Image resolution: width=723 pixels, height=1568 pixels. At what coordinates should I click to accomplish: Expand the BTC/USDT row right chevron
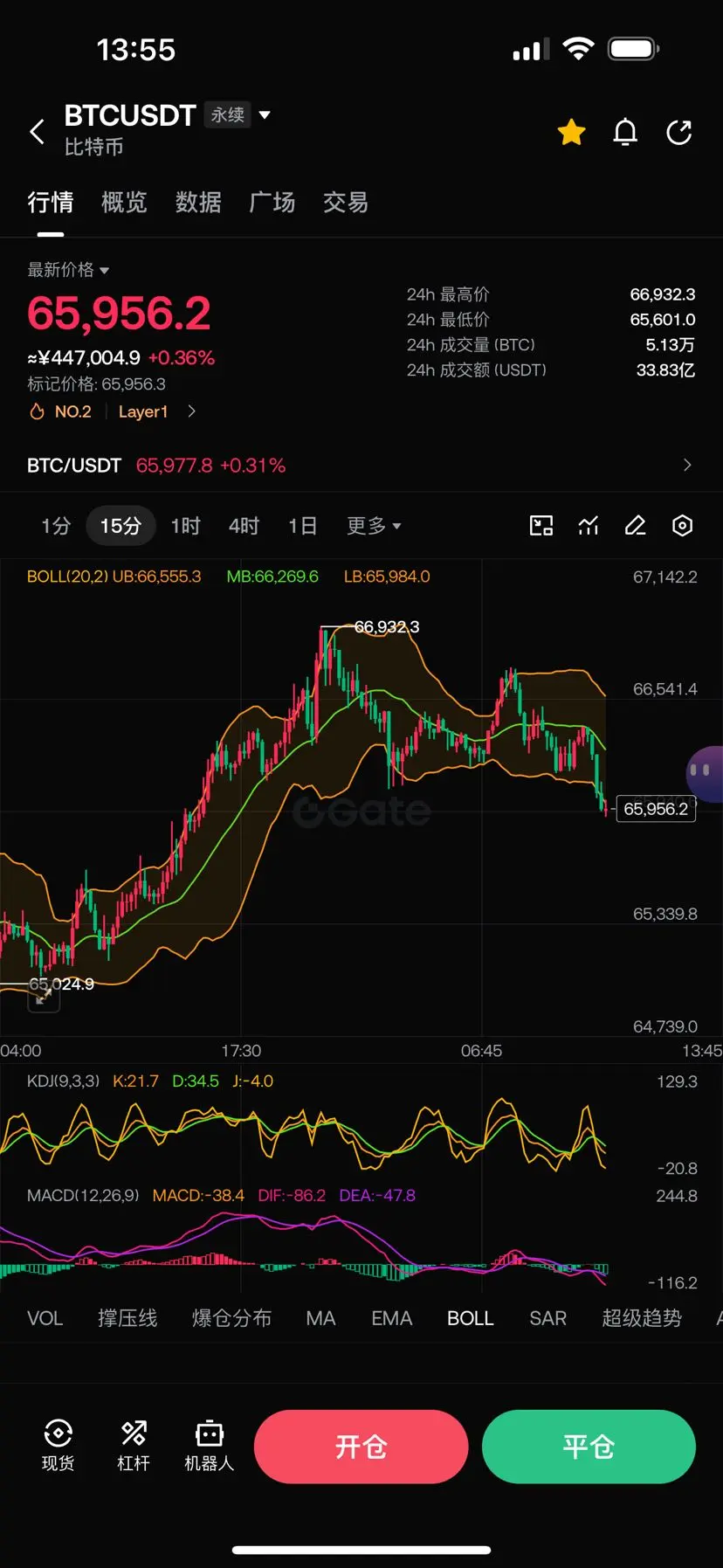click(x=687, y=466)
